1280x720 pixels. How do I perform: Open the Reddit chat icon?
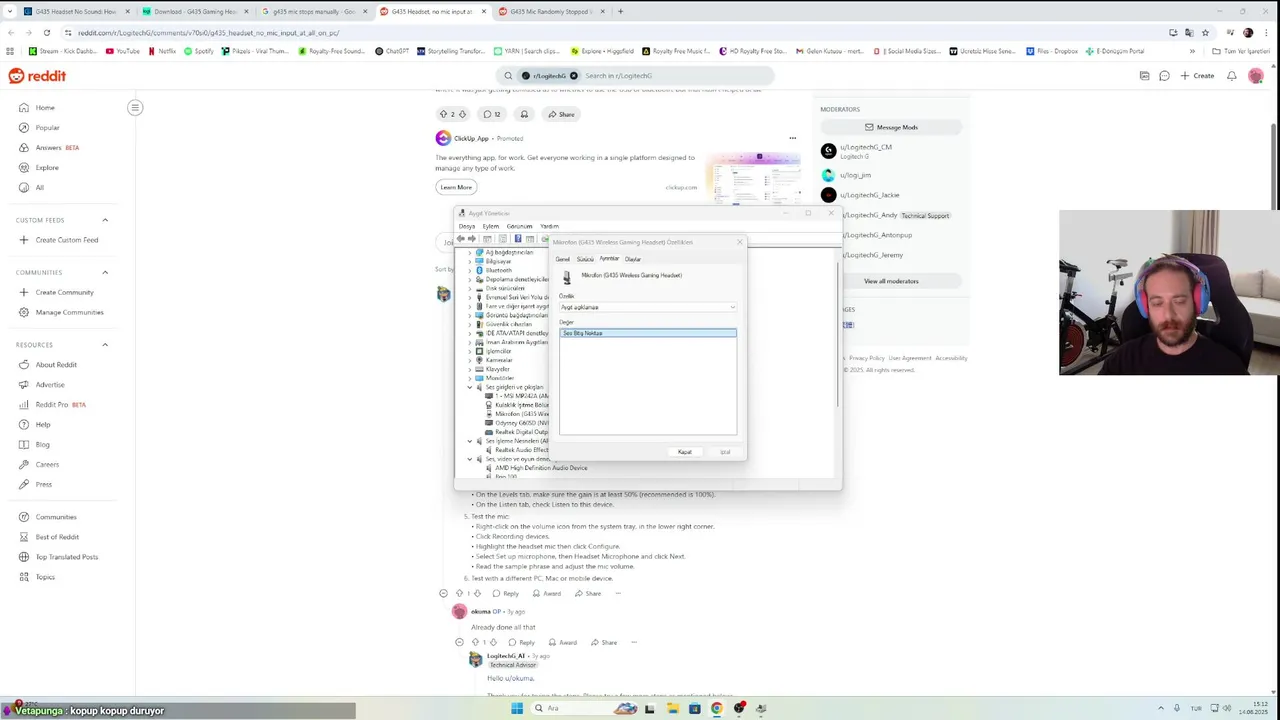[1164, 76]
